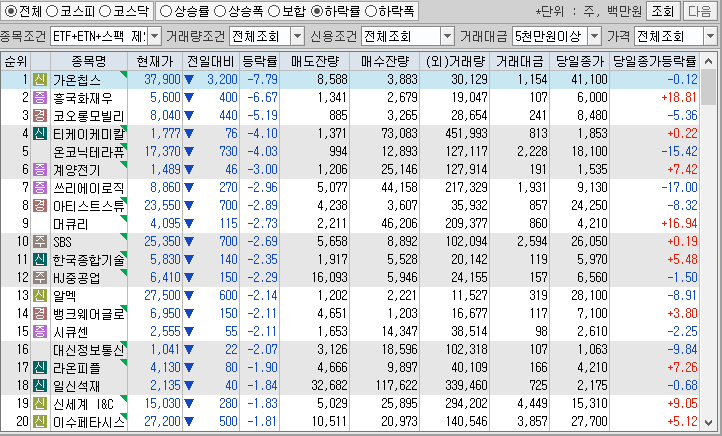Screen dimensions: 722x436
Task: Click the 증 badge beside 흥국화재우
Action: [x=40, y=98]
